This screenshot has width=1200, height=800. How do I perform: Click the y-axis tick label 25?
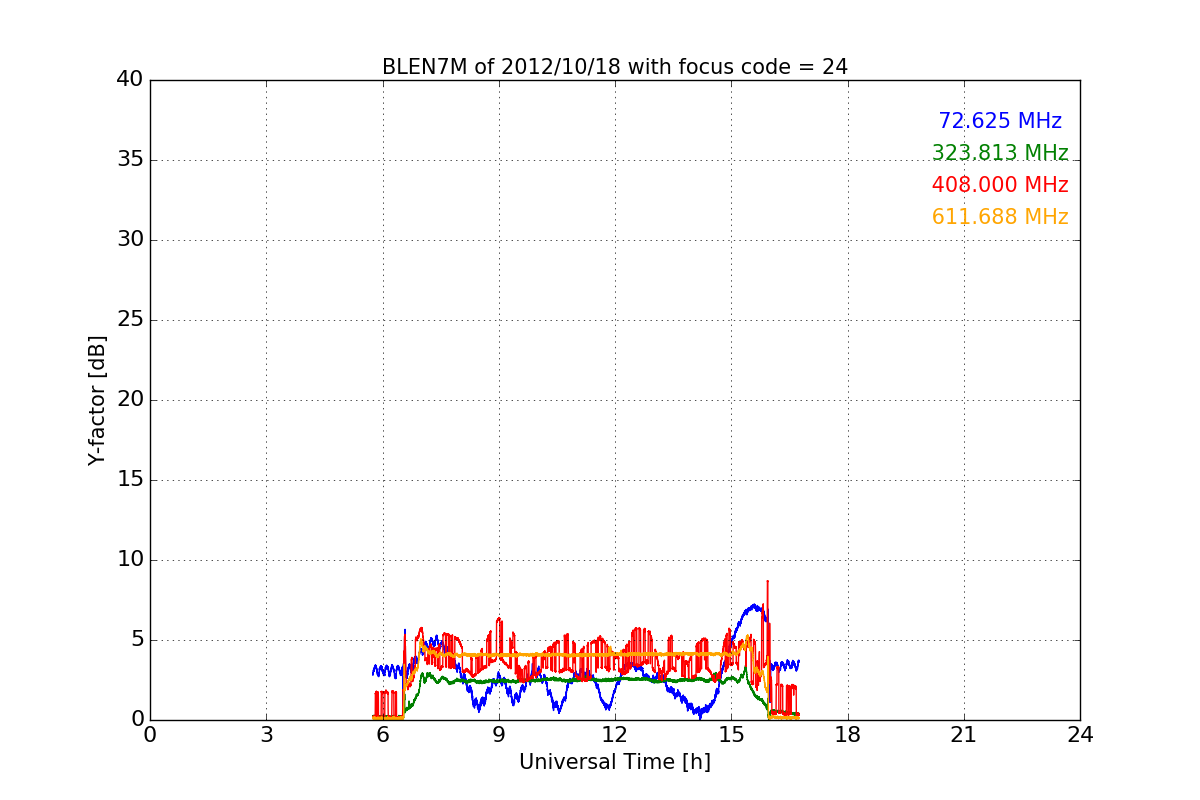pyautogui.click(x=129, y=320)
